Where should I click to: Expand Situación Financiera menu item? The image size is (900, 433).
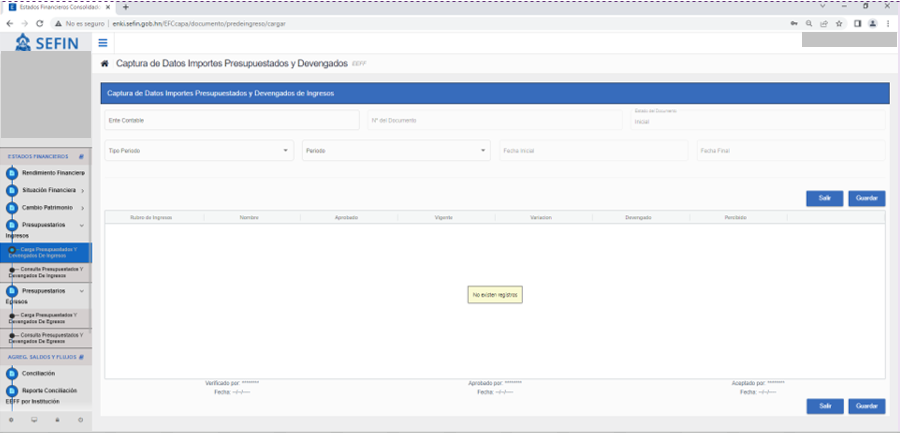click(x=50, y=190)
